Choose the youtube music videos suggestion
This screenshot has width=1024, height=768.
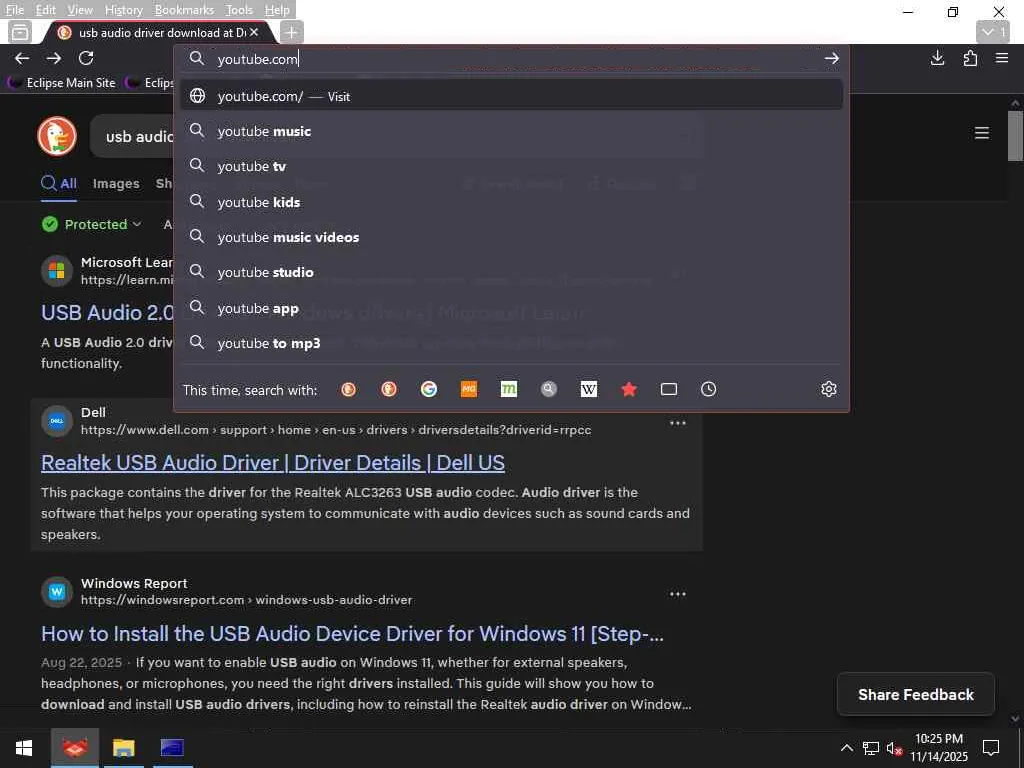pyautogui.click(x=511, y=237)
